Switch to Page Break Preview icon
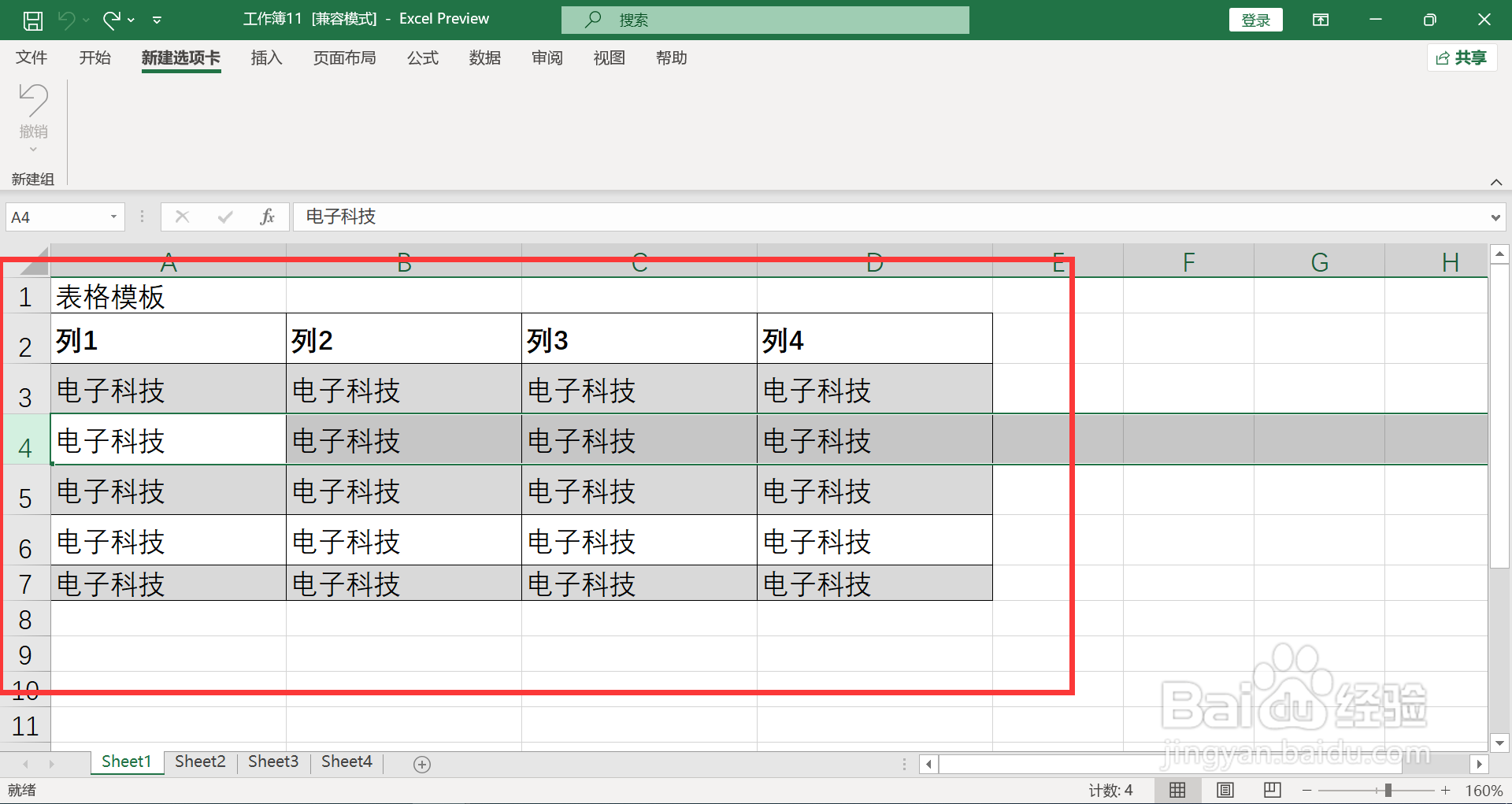1512x804 pixels. (1273, 790)
